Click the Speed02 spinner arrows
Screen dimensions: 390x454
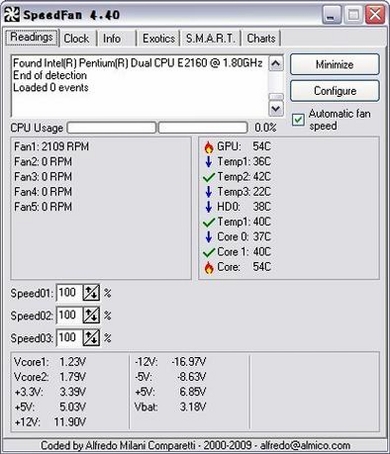click(91, 315)
